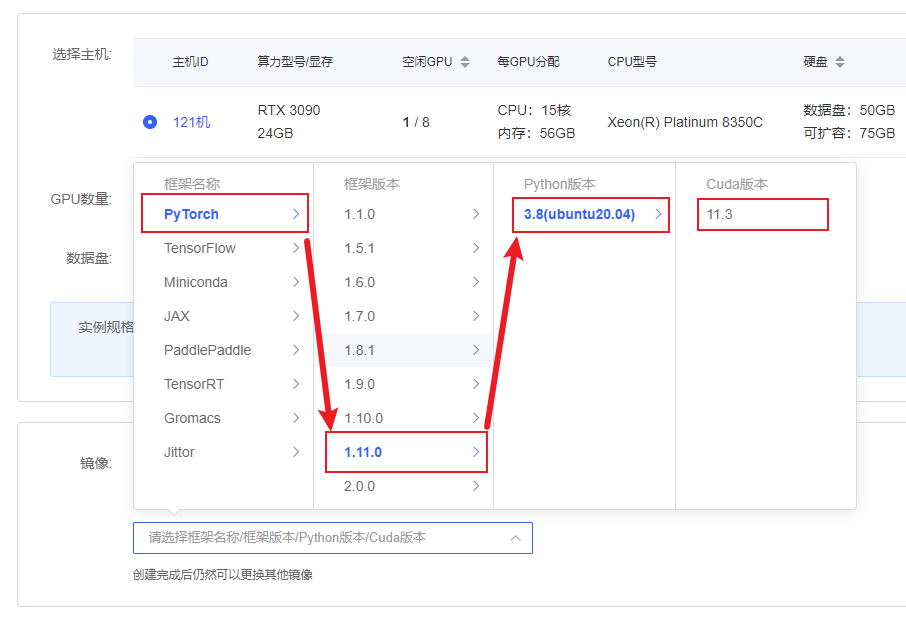Sort by the 空闲GPU column sort icon
Image resolution: width=906 pixels, height=617 pixels.
pyautogui.click(x=463, y=62)
